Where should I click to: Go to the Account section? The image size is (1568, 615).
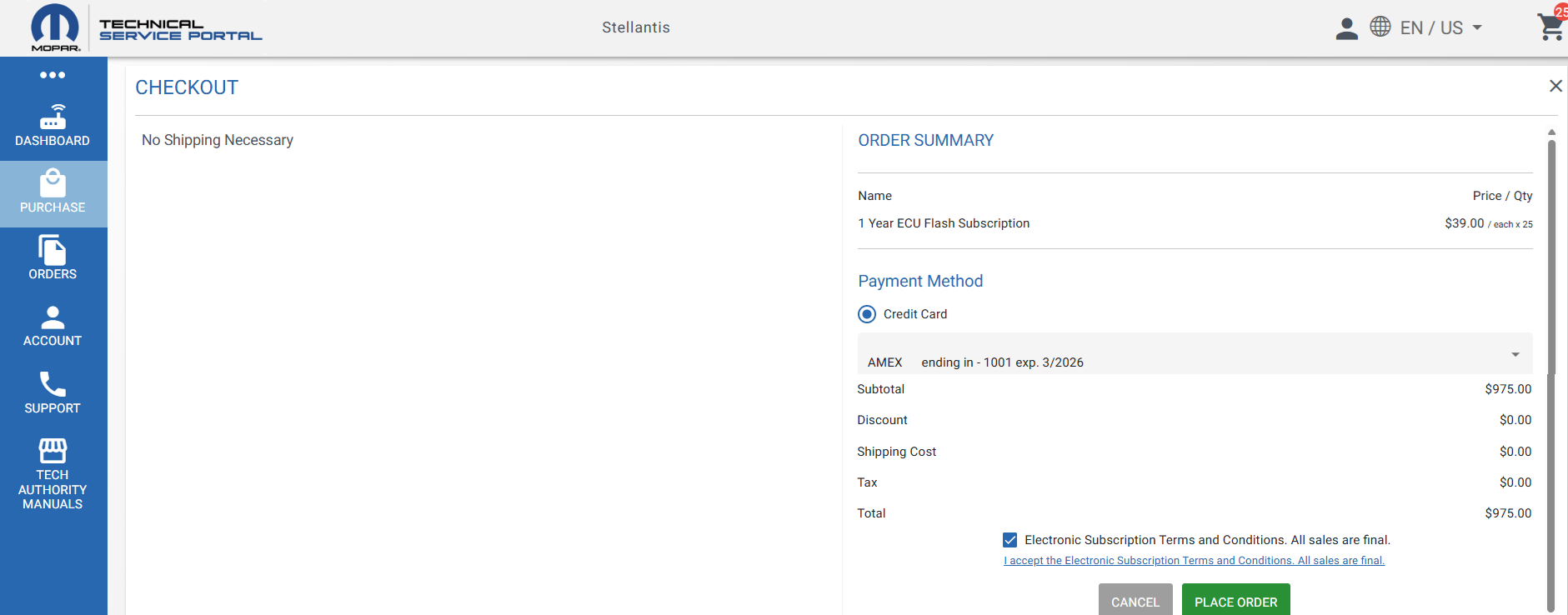point(53,326)
